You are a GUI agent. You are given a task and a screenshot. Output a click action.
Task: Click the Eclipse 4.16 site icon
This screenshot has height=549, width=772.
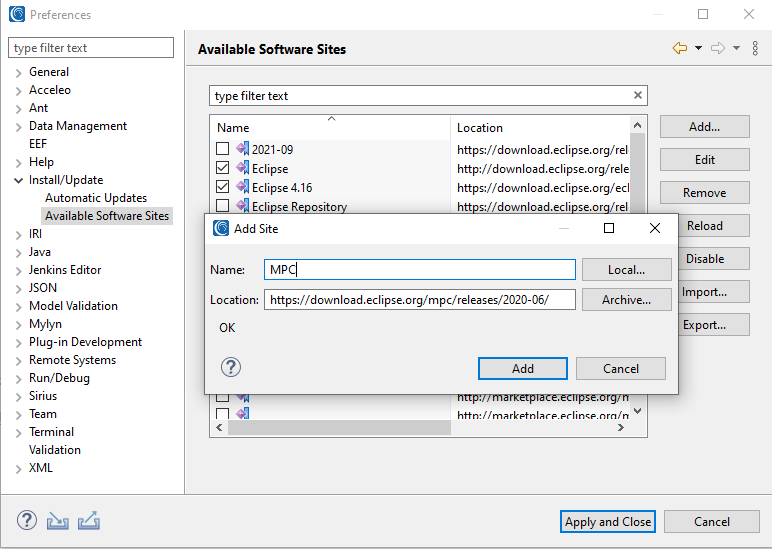(x=242, y=187)
